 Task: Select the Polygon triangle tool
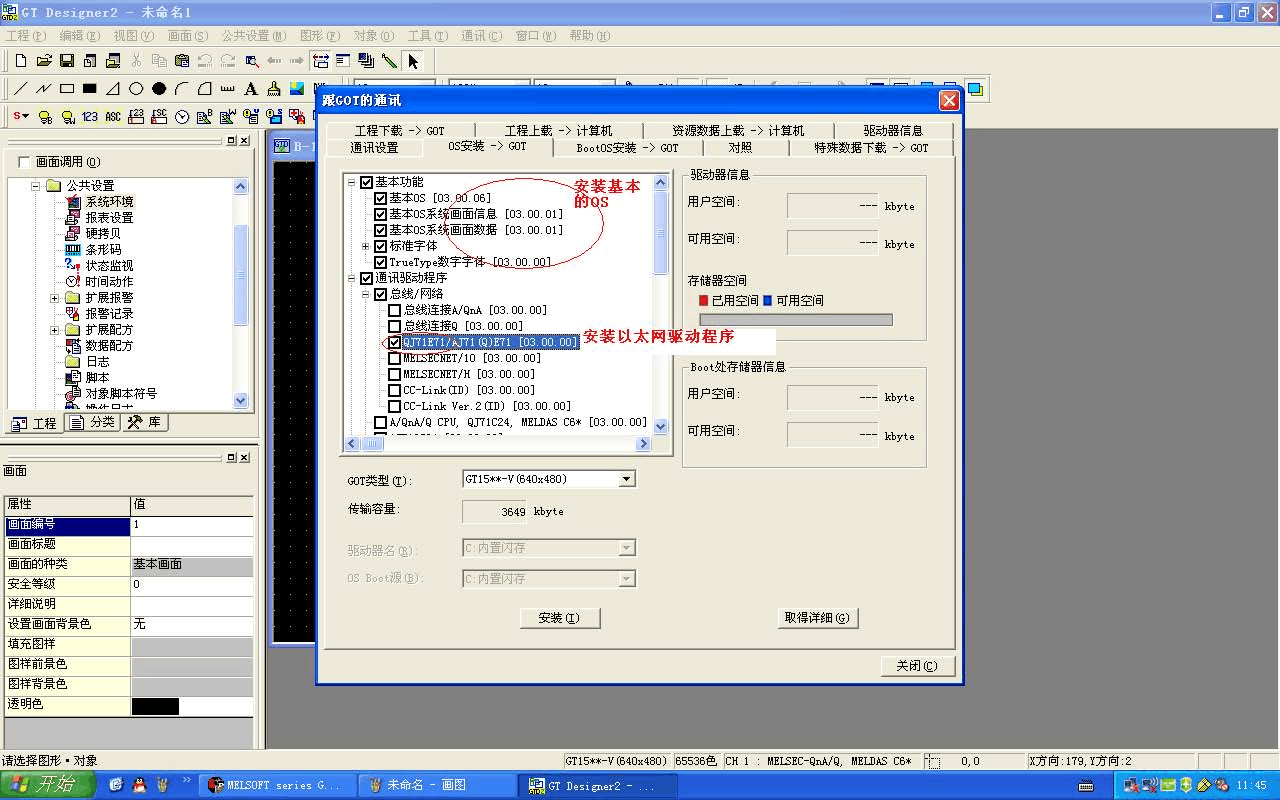[113, 89]
